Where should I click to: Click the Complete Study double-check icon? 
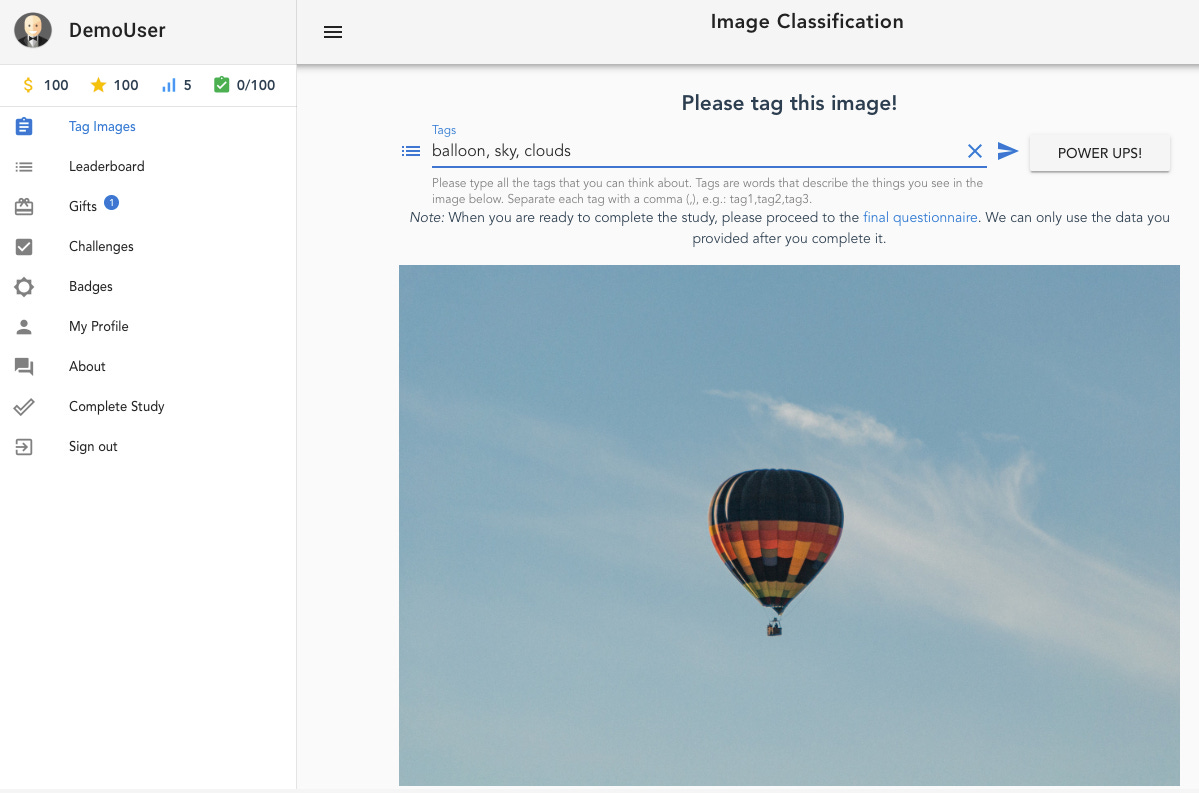coord(24,407)
